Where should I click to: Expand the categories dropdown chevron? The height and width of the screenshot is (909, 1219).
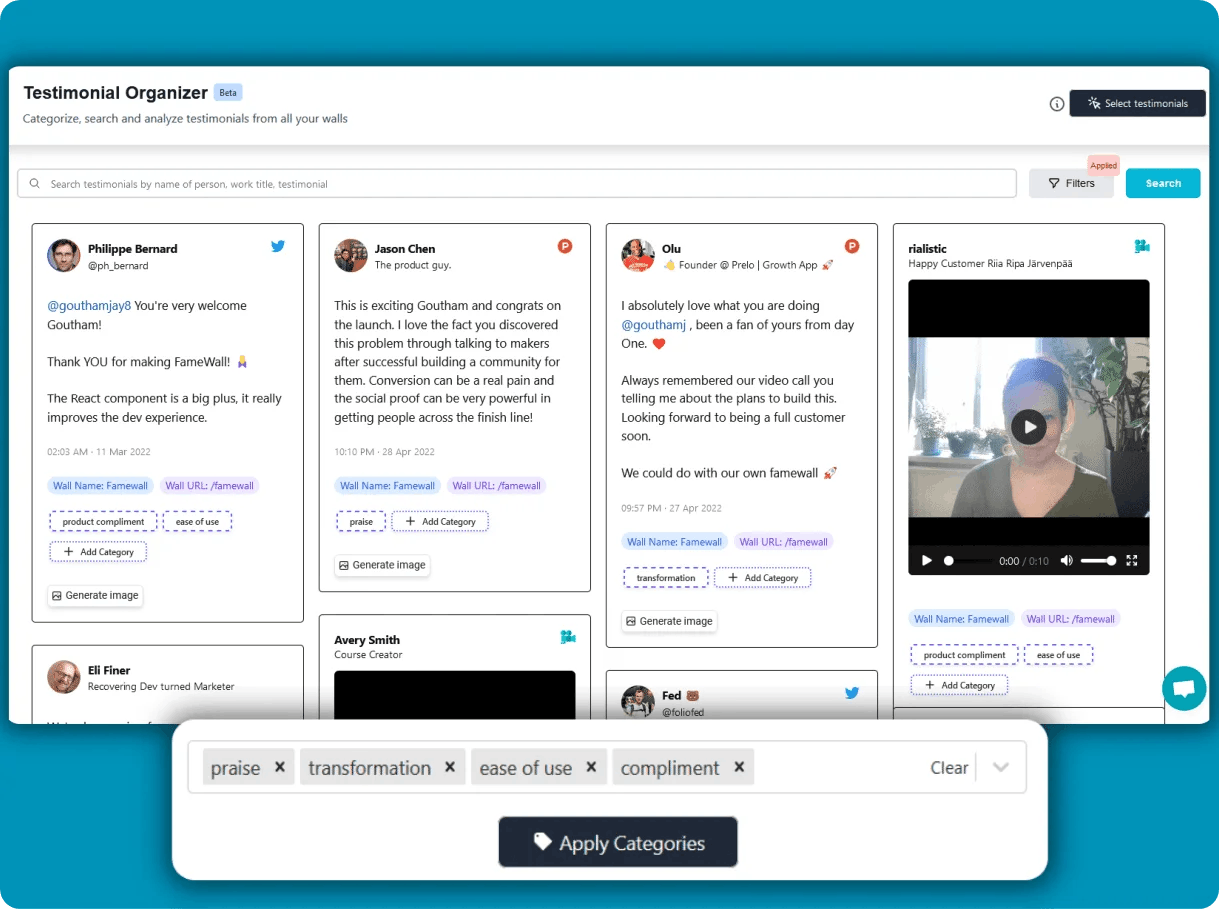click(1001, 768)
